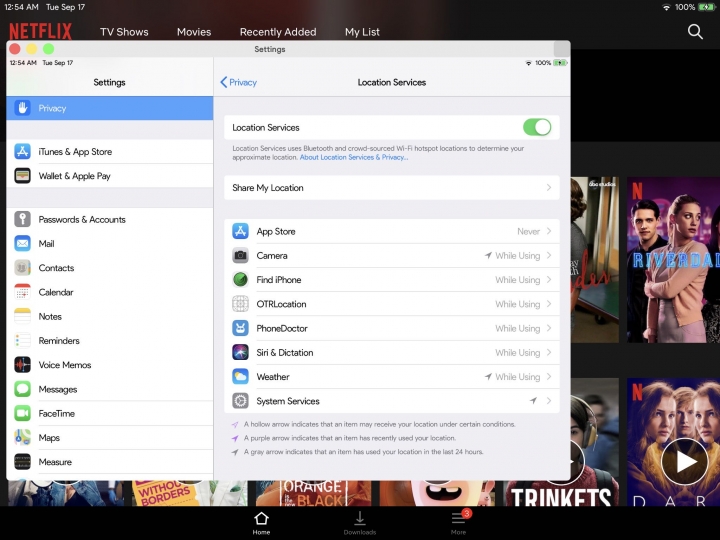
Task: Click the iTunes & App Store icon
Action: click(22, 152)
